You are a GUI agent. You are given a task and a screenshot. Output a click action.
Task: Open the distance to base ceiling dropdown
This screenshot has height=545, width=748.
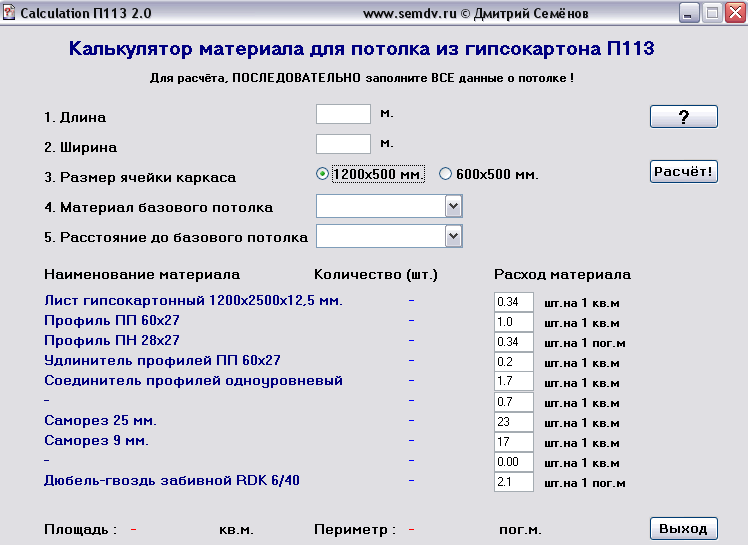[x=453, y=236]
